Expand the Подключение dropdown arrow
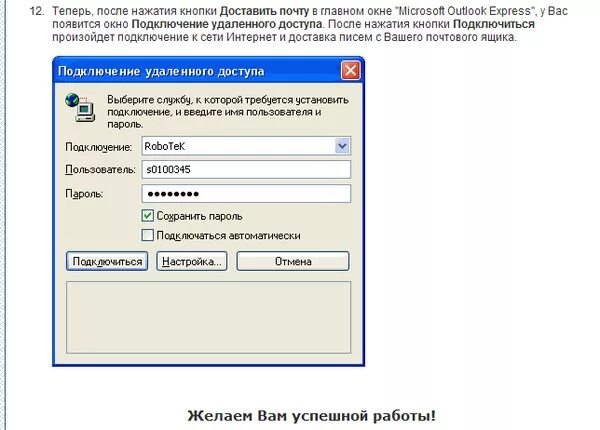The image size is (600, 430). [x=342, y=146]
